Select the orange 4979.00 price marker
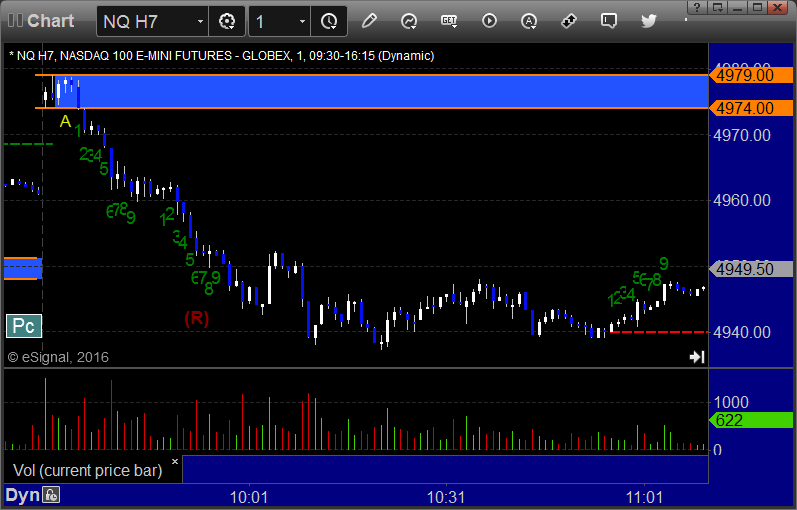The height and width of the screenshot is (510, 797). (751, 75)
